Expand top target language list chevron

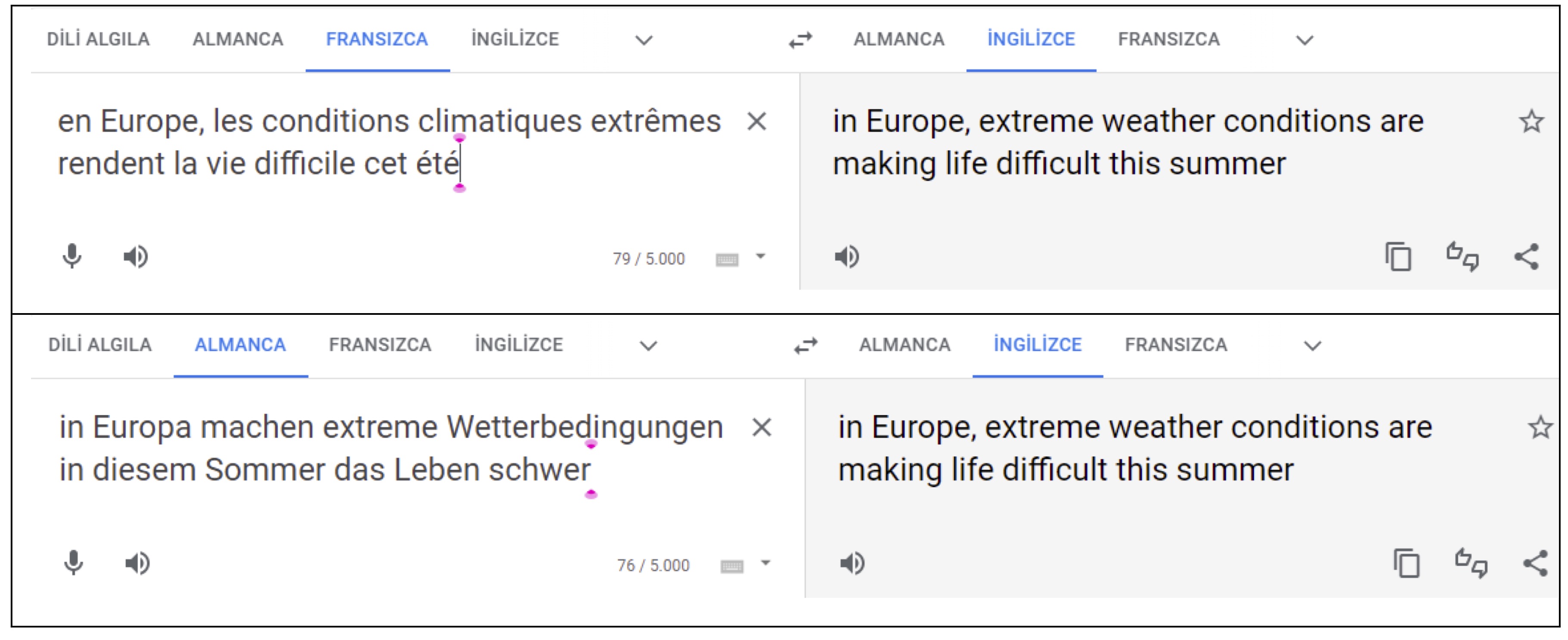tap(1305, 40)
